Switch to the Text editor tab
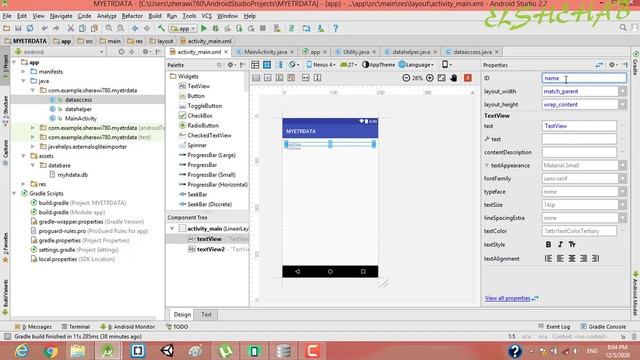The width and height of the screenshot is (640, 360). tap(206, 314)
